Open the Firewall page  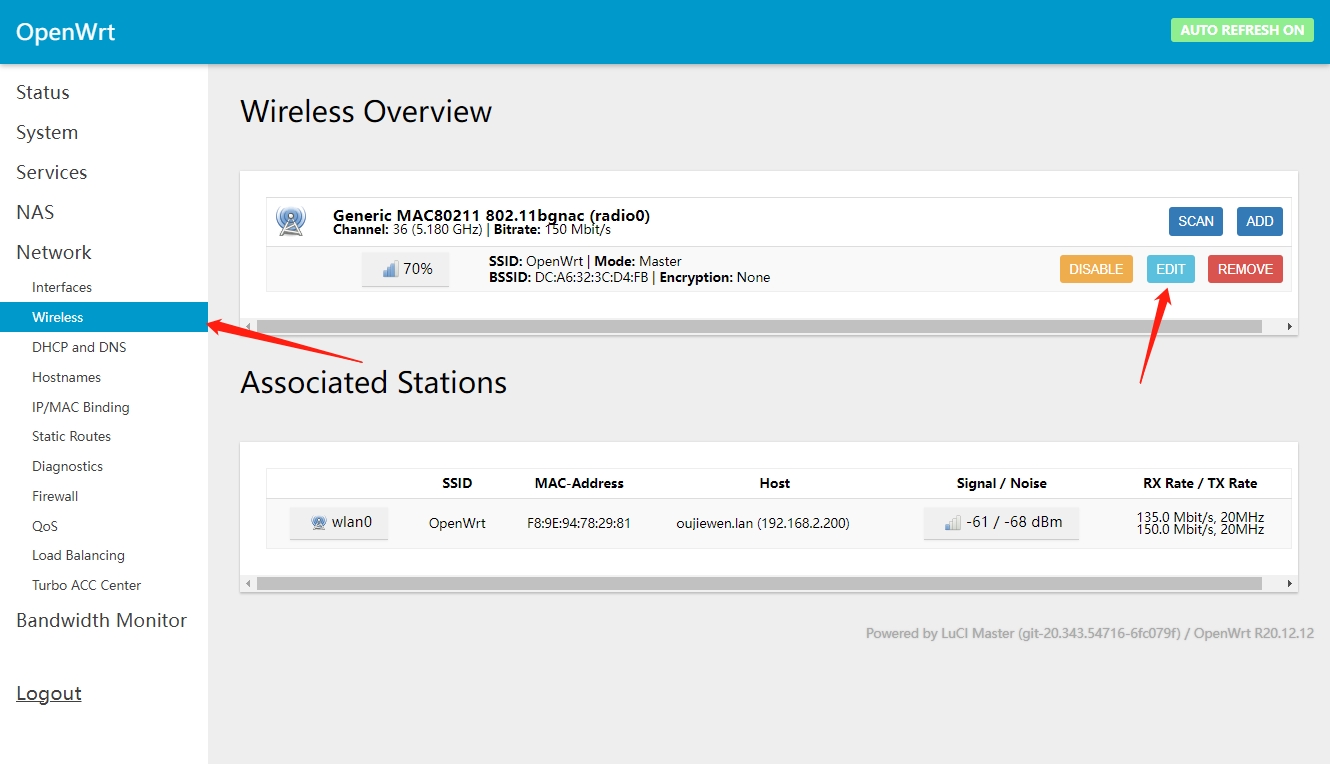point(55,496)
